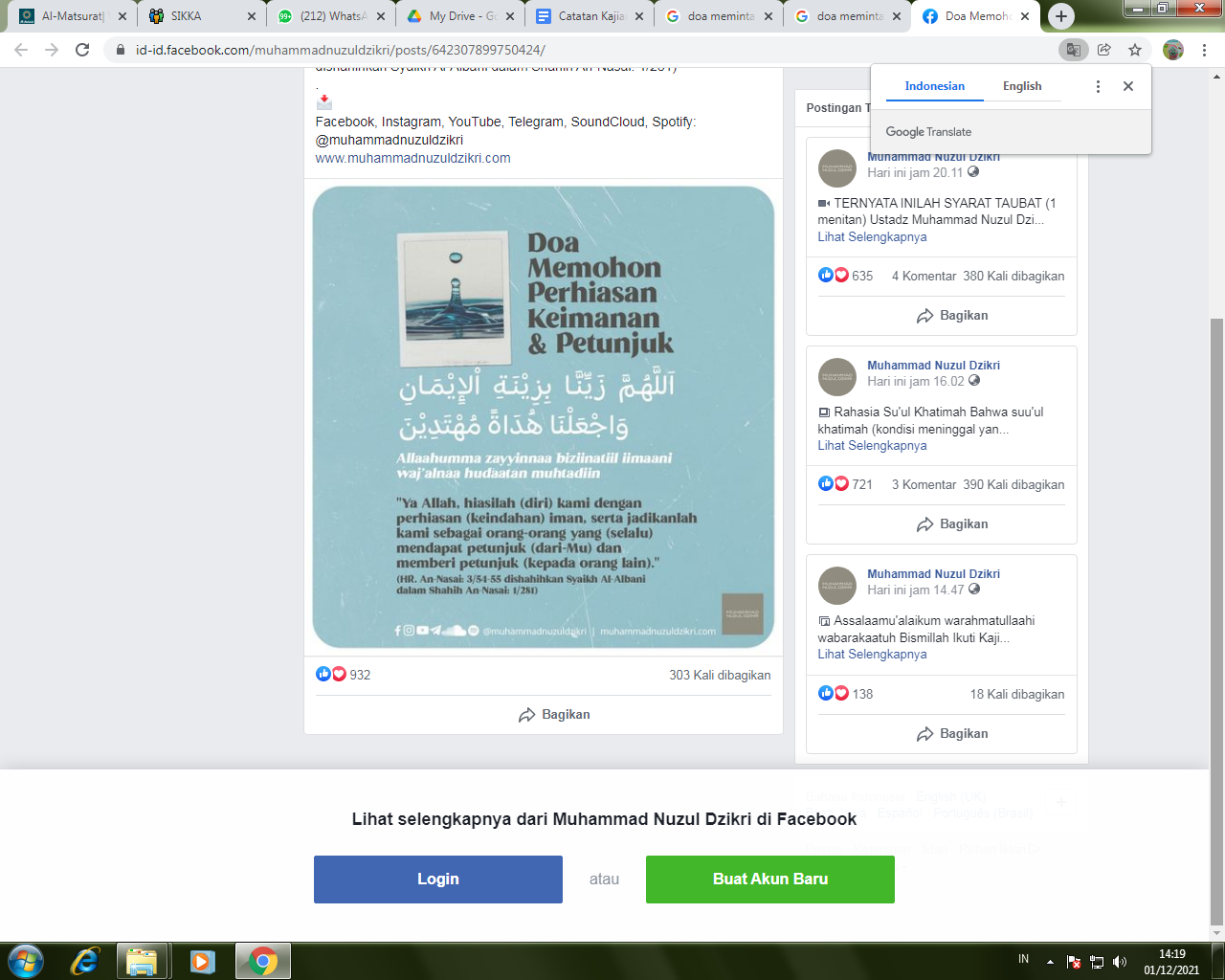Click reaction icons beside 721
Image resolution: width=1225 pixels, height=980 pixels.
(x=834, y=483)
